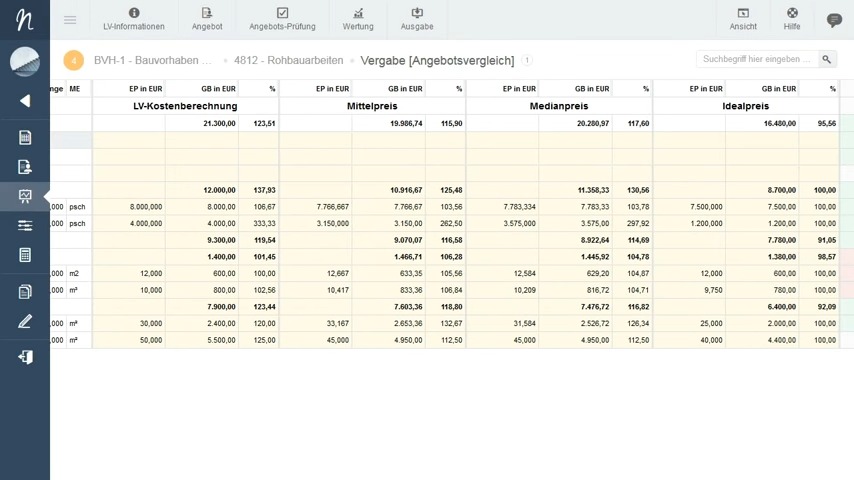The width and height of the screenshot is (854, 480).
Task: Expand the Ansicht view options
Action: tap(743, 19)
